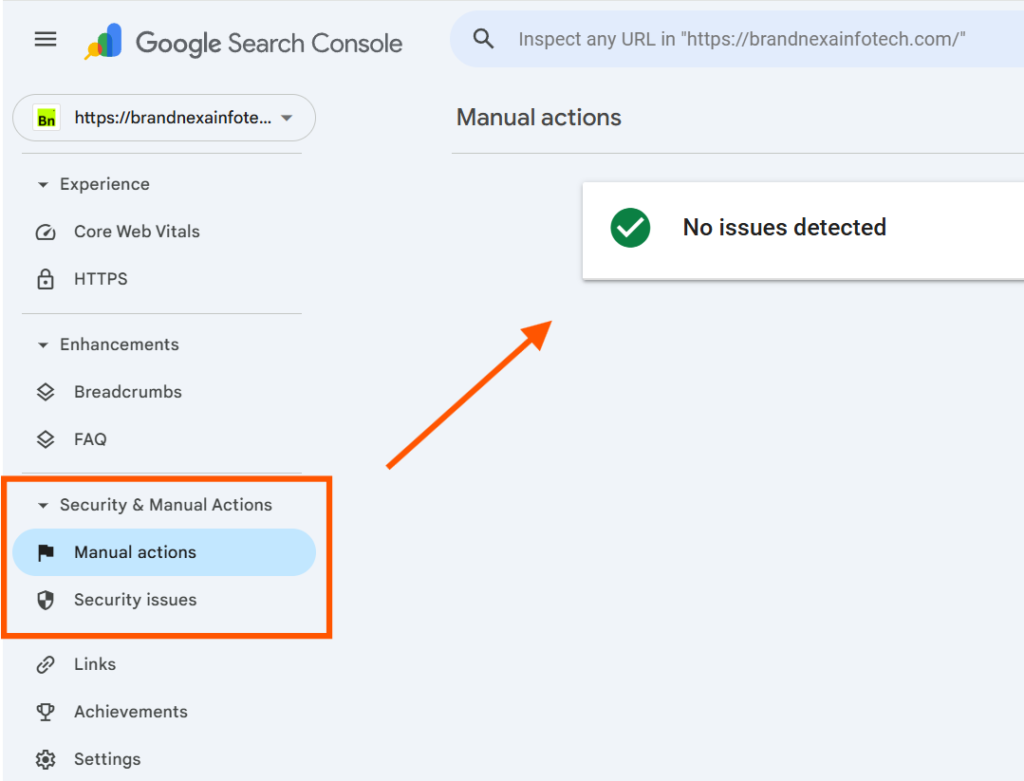Click the FAQ structured data icon

(x=46, y=439)
